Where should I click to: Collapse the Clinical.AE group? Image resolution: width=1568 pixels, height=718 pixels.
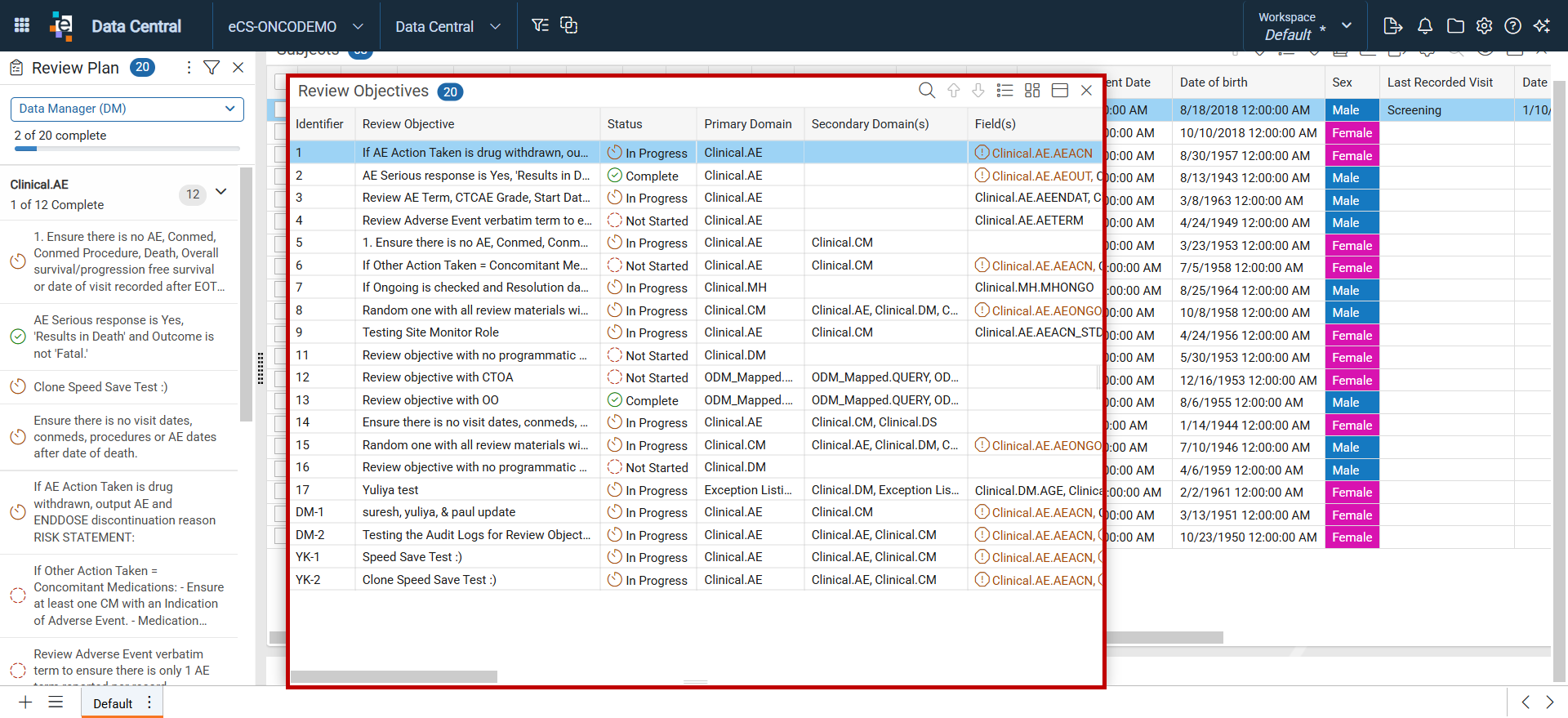tap(220, 192)
